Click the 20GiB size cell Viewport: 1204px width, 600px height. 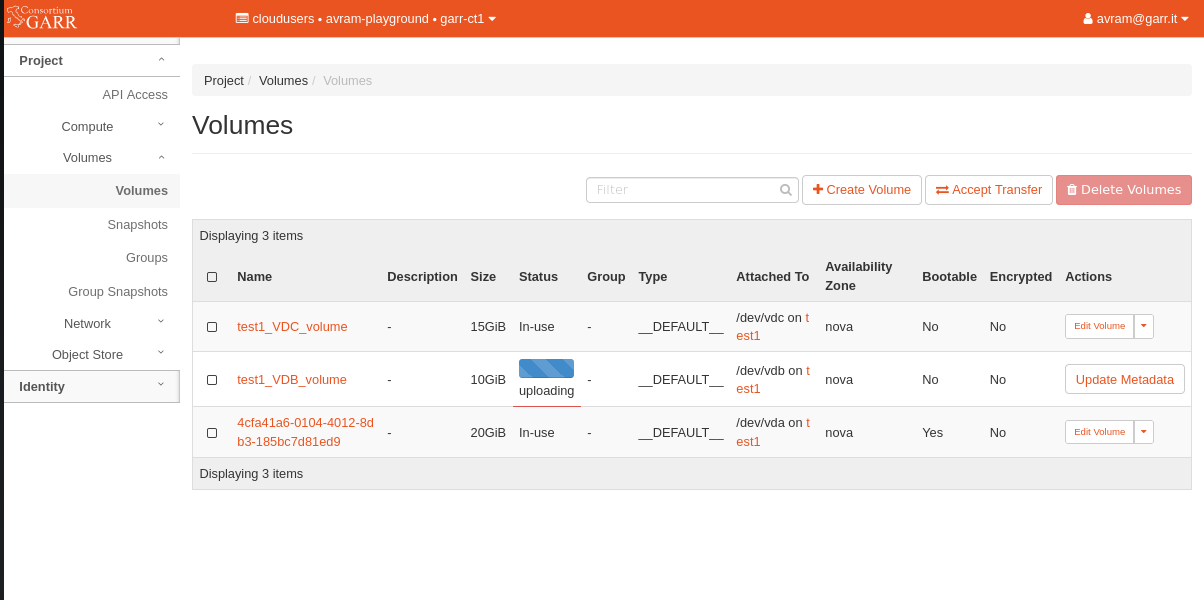(x=488, y=433)
